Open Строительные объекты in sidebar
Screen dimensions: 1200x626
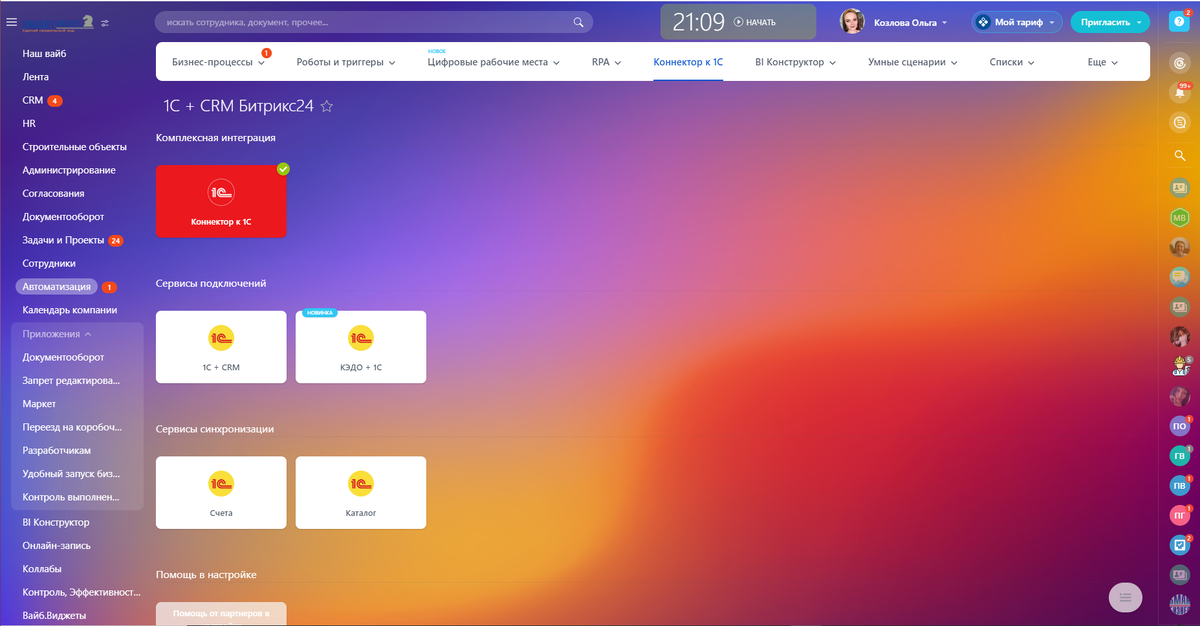pyautogui.click(x=75, y=147)
